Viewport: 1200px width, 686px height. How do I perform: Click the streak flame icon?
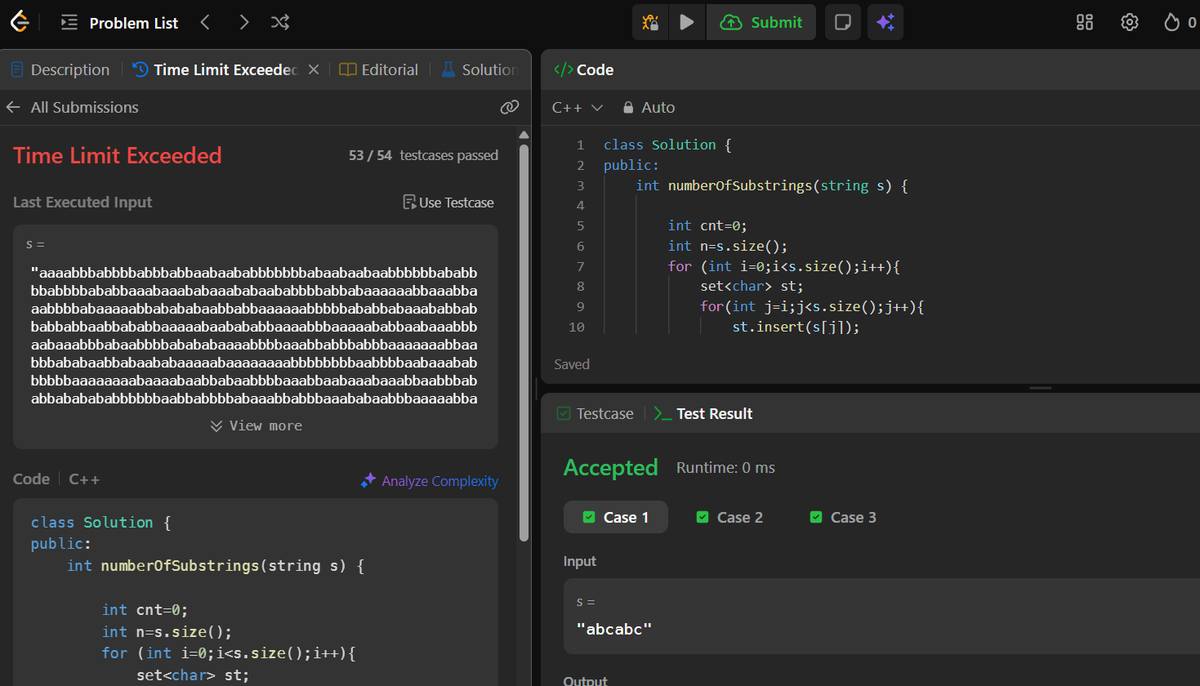coord(1172,22)
